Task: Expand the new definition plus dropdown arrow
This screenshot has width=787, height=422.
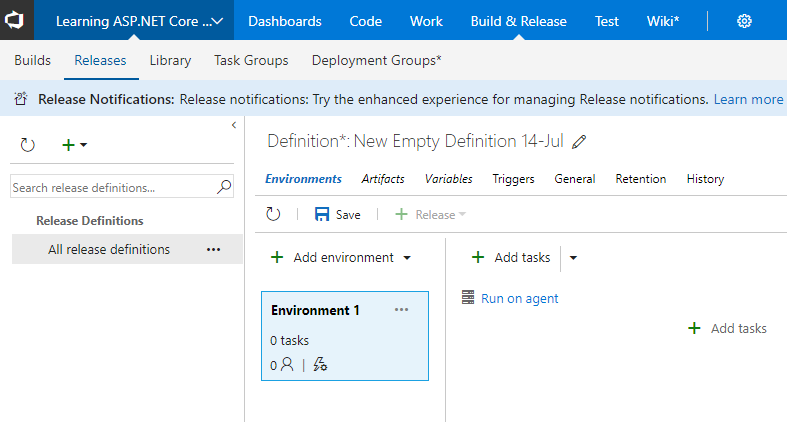Action: [x=83, y=145]
